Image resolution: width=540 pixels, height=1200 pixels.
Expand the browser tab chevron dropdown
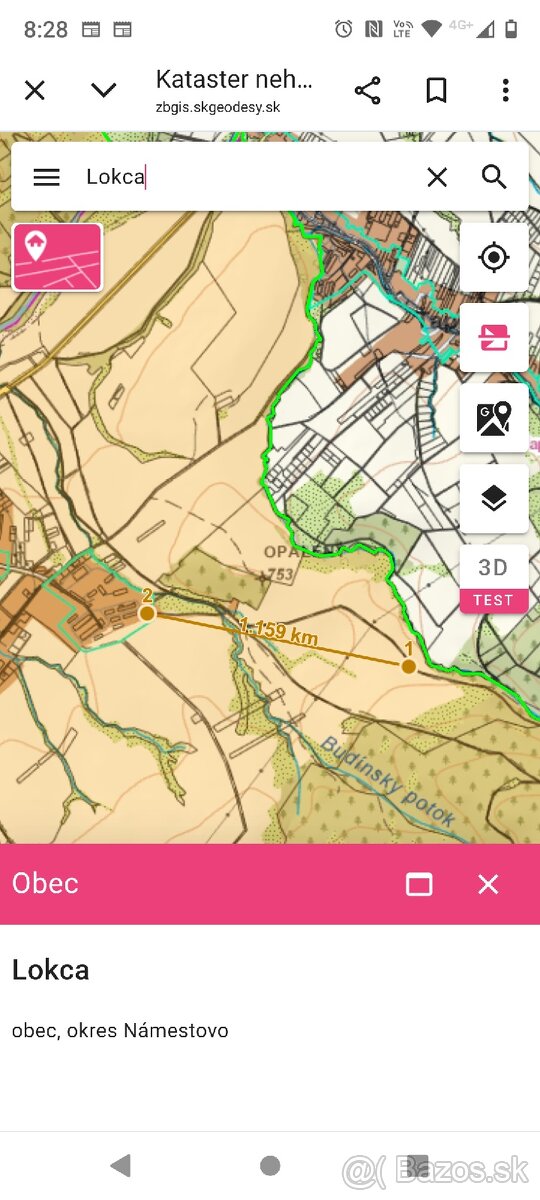coord(103,91)
